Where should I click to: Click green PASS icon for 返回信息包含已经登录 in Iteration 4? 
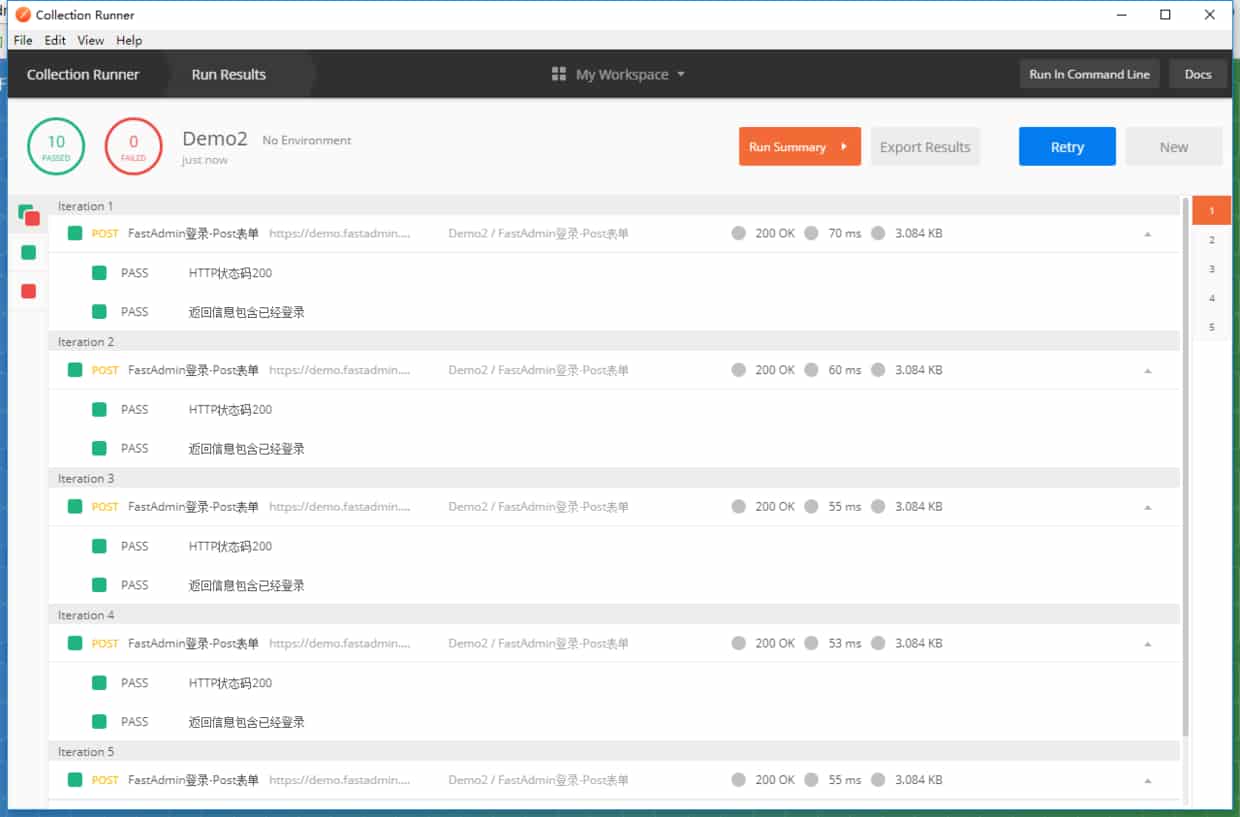click(99, 722)
